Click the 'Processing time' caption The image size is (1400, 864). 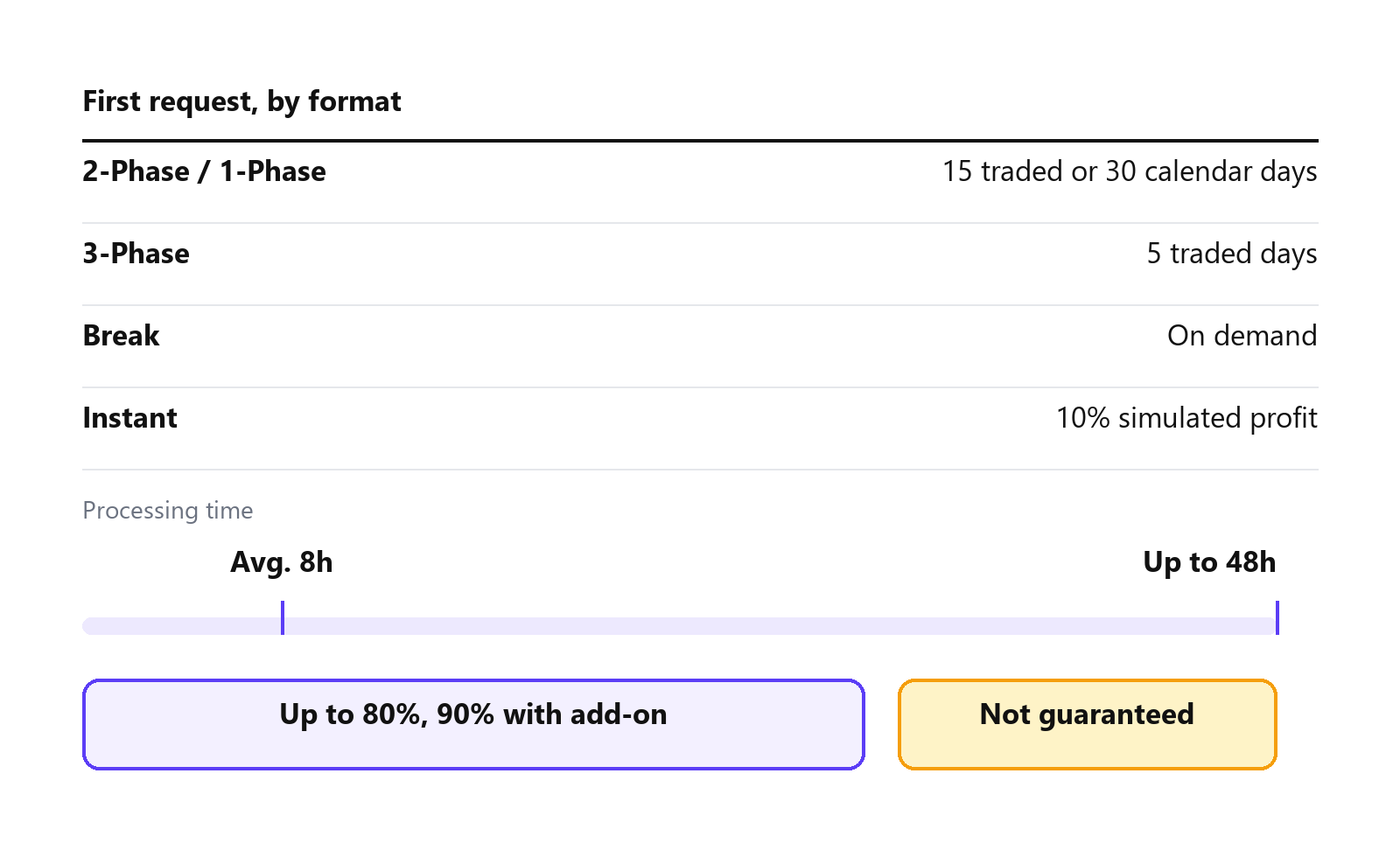coord(168,511)
